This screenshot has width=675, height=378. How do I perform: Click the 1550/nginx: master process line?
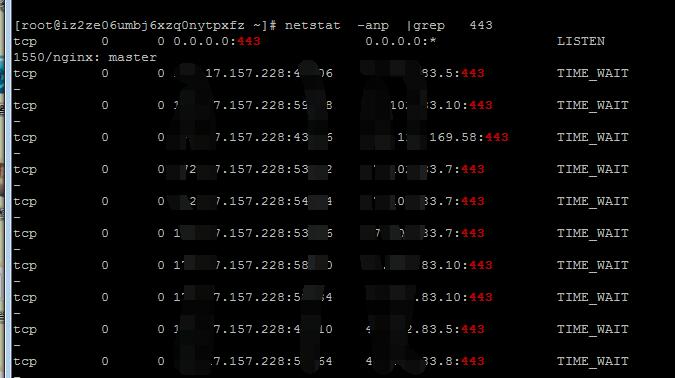coord(85,57)
